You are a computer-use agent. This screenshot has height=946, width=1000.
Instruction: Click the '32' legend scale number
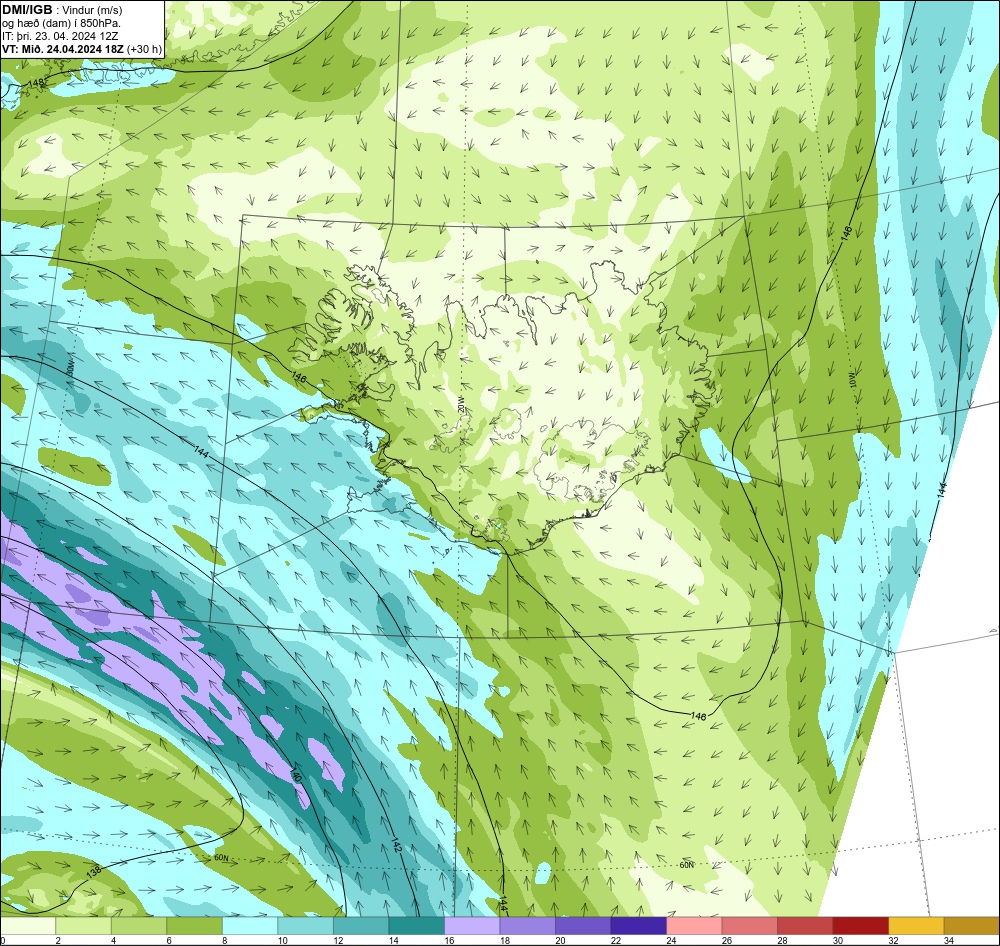pyautogui.click(x=893, y=940)
